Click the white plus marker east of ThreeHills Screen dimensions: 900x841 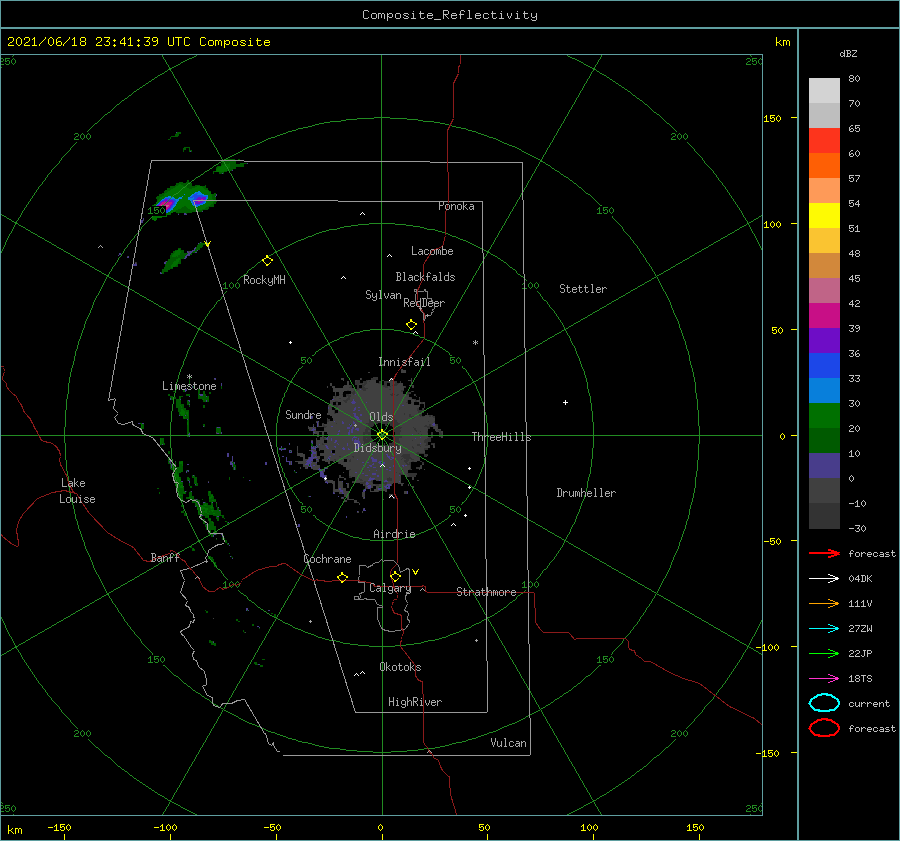[x=565, y=402]
